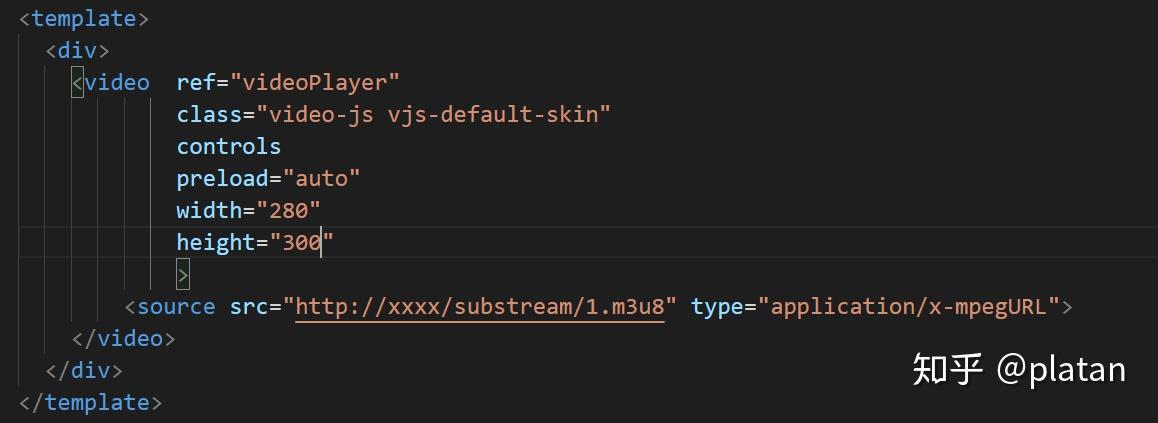Viewport: 1158px width, 423px height.
Task: Click the source tag name
Action: [x=176, y=306]
